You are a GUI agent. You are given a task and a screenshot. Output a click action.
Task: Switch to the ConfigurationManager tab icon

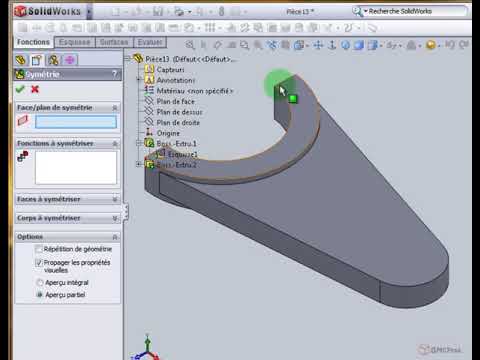(53, 60)
